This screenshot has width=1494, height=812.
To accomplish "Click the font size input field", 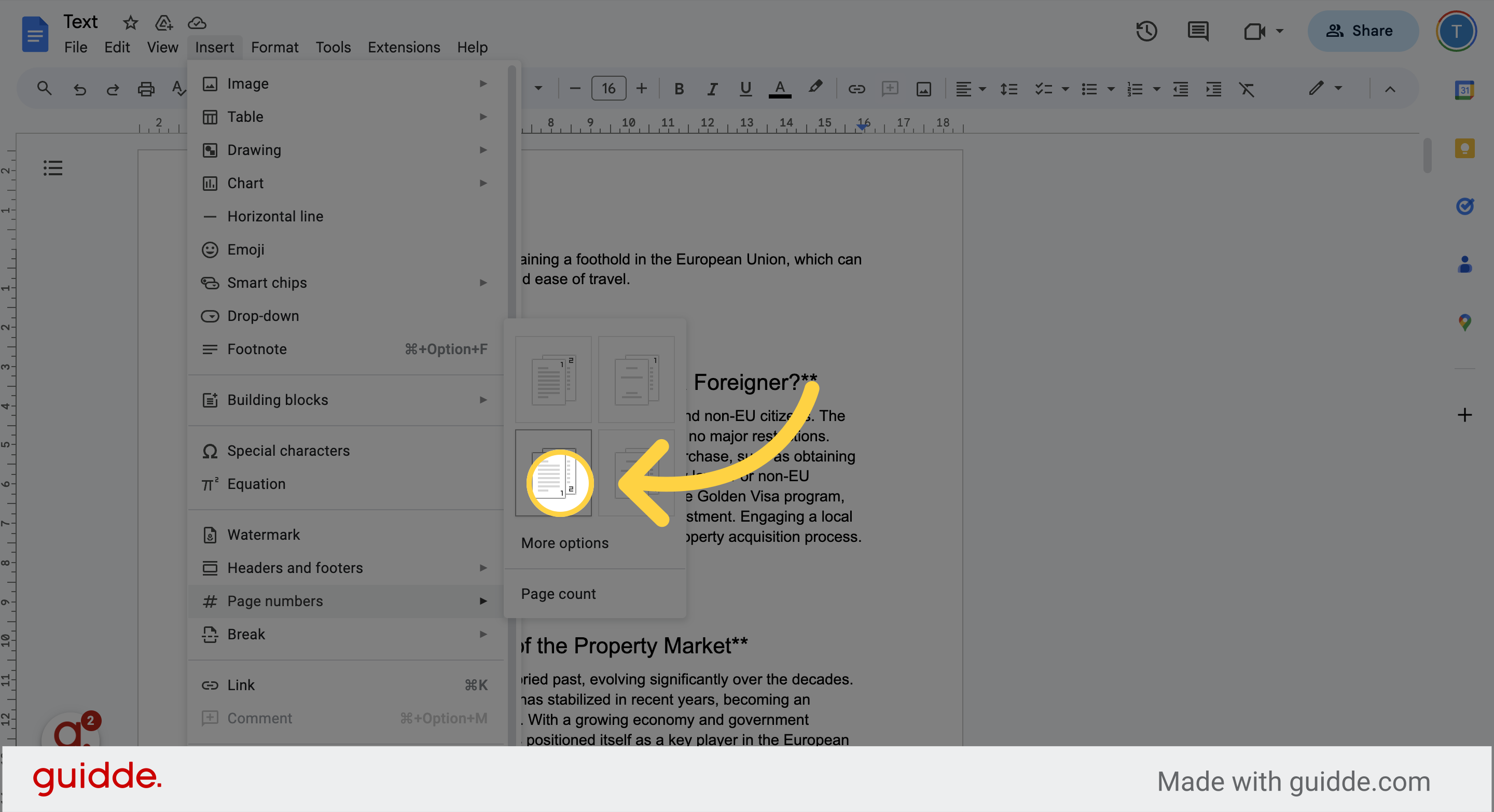I will [x=608, y=88].
